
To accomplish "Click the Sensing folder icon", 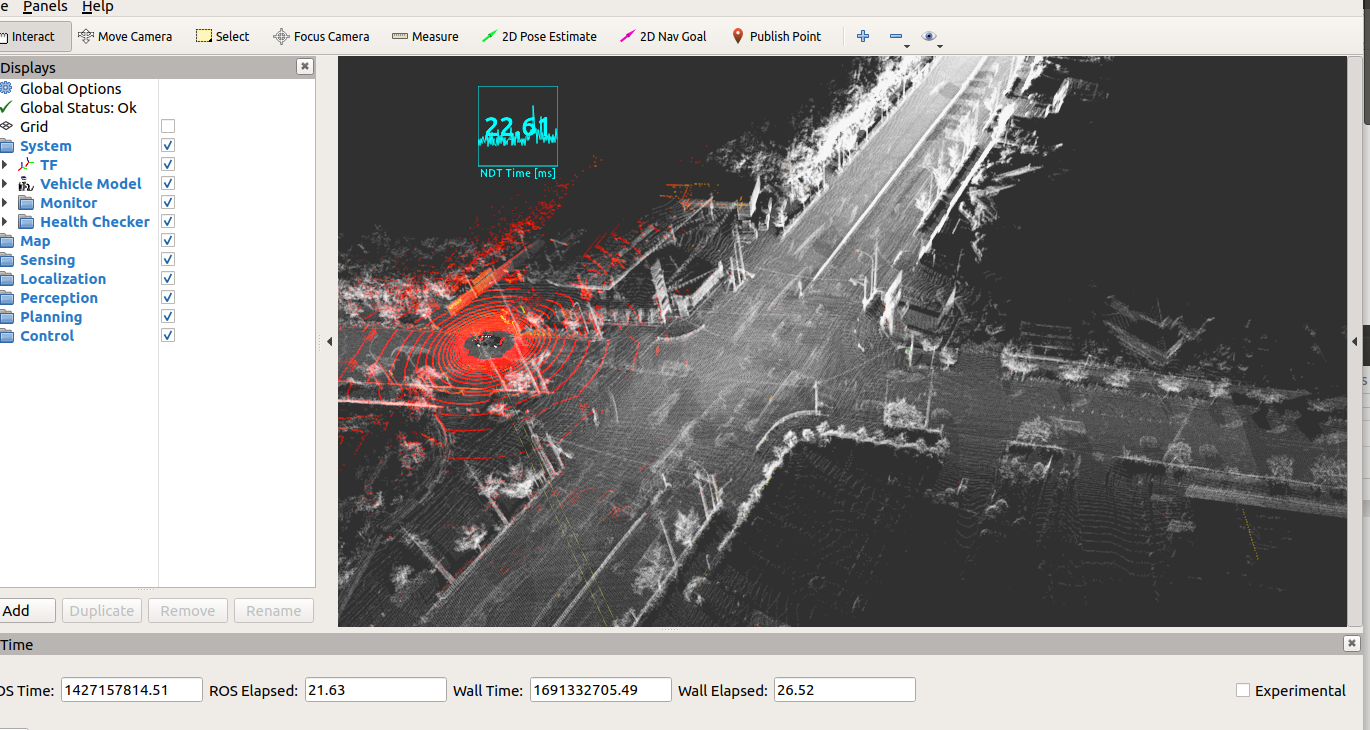I will (7, 260).
